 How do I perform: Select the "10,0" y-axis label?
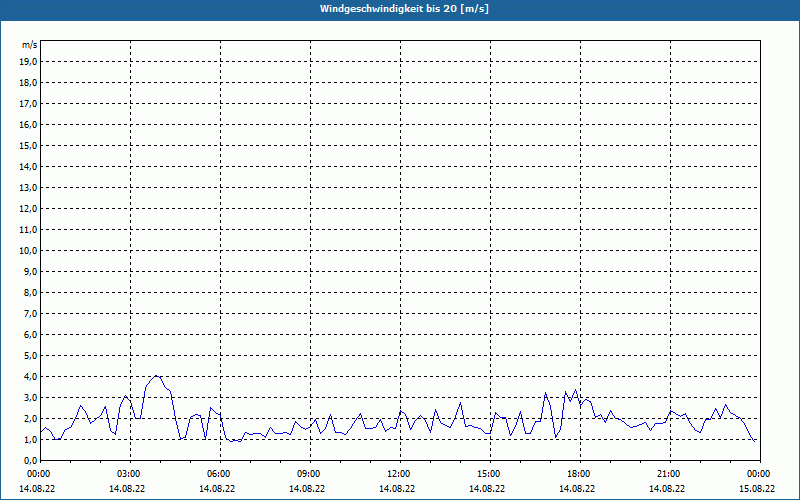(29, 251)
